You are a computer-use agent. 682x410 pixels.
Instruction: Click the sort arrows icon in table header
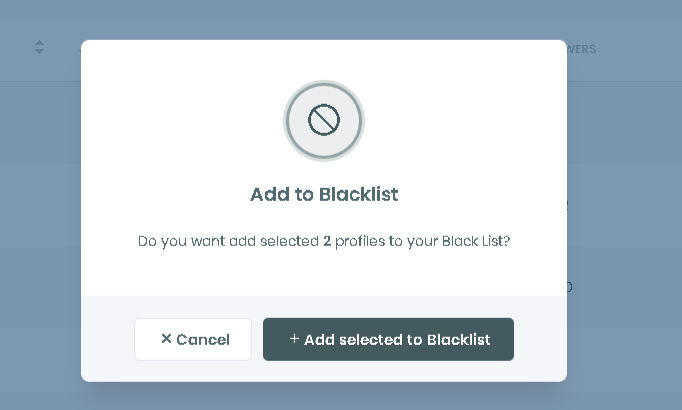pos(39,47)
